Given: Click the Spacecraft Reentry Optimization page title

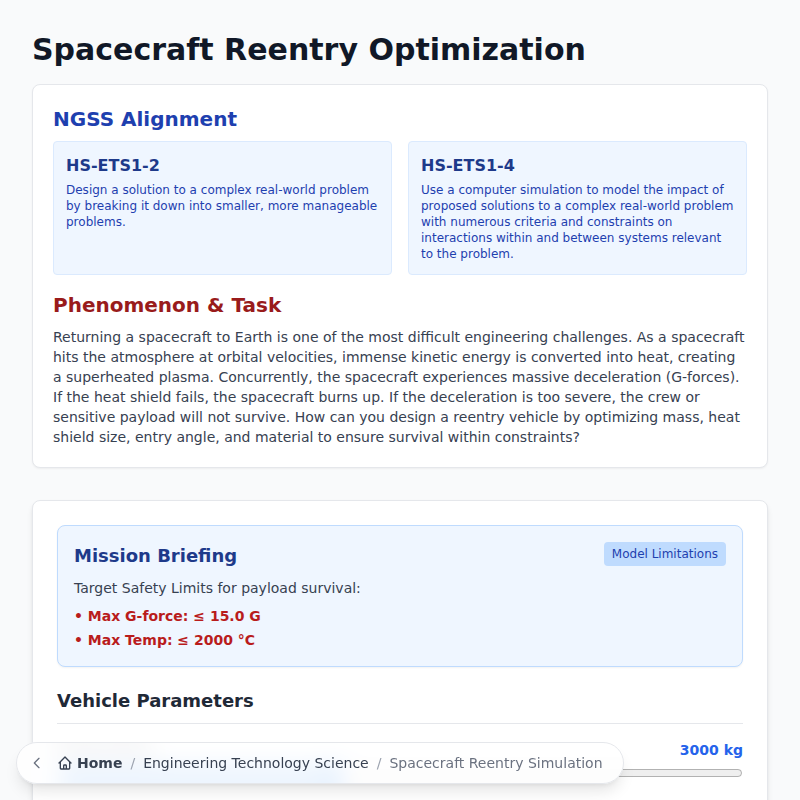Looking at the screenshot, I should click(309, 49).
